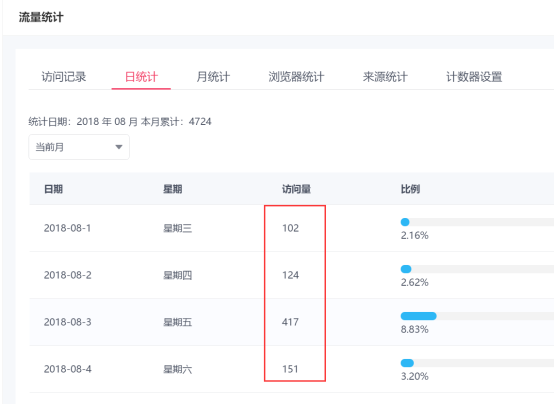Viewport: 554px width, 405px height.
Task: Click the 星期 column header
Action: (x=172, y=189)
